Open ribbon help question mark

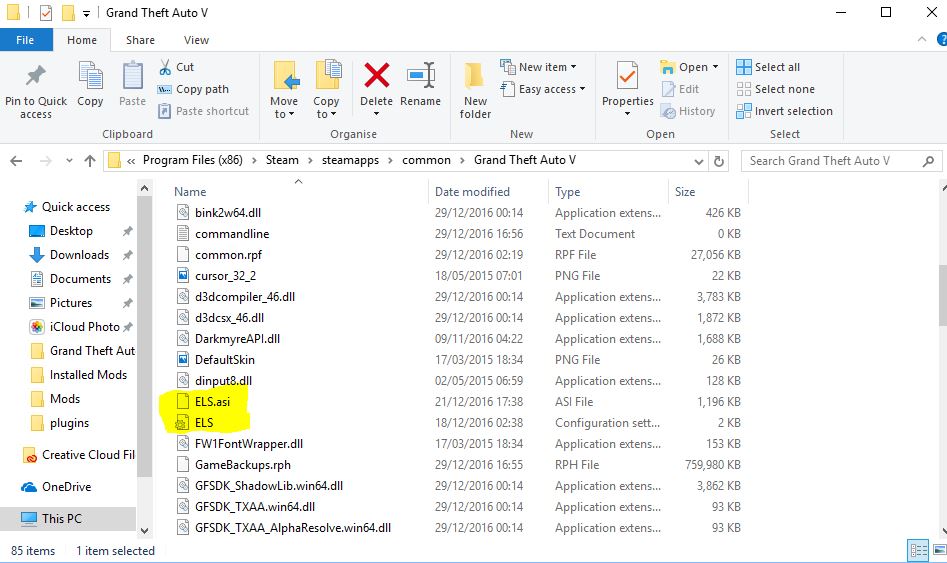pyautogui.click(x=942, y=40)
